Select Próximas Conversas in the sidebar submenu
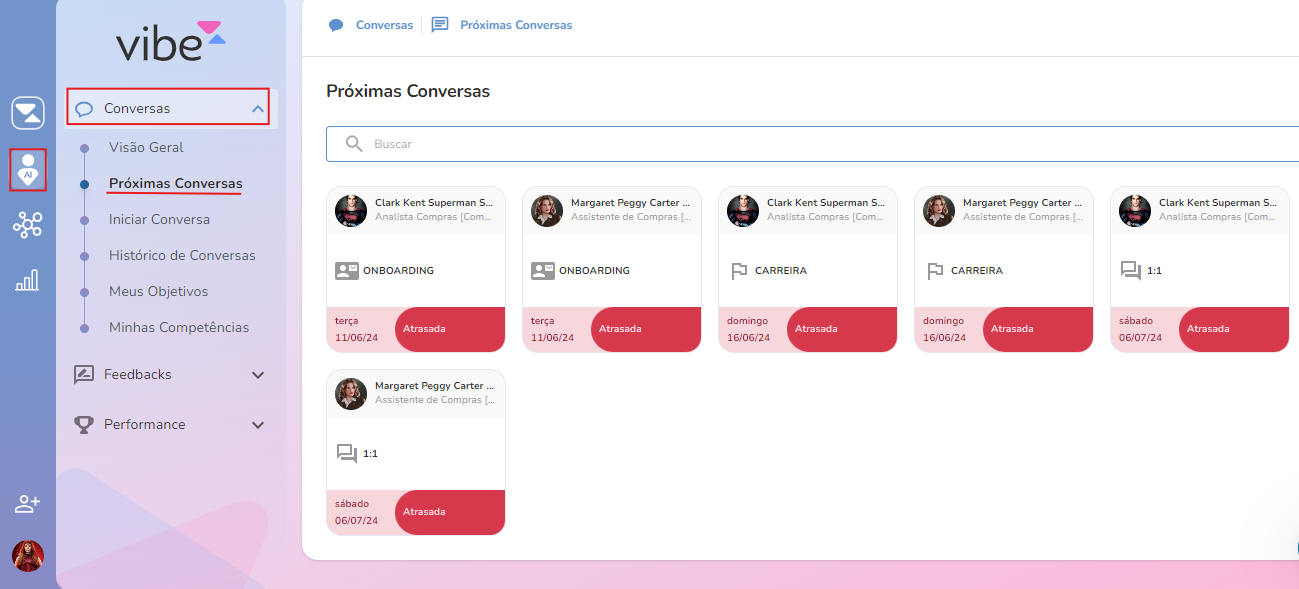1299x589 pixels. 175,183
